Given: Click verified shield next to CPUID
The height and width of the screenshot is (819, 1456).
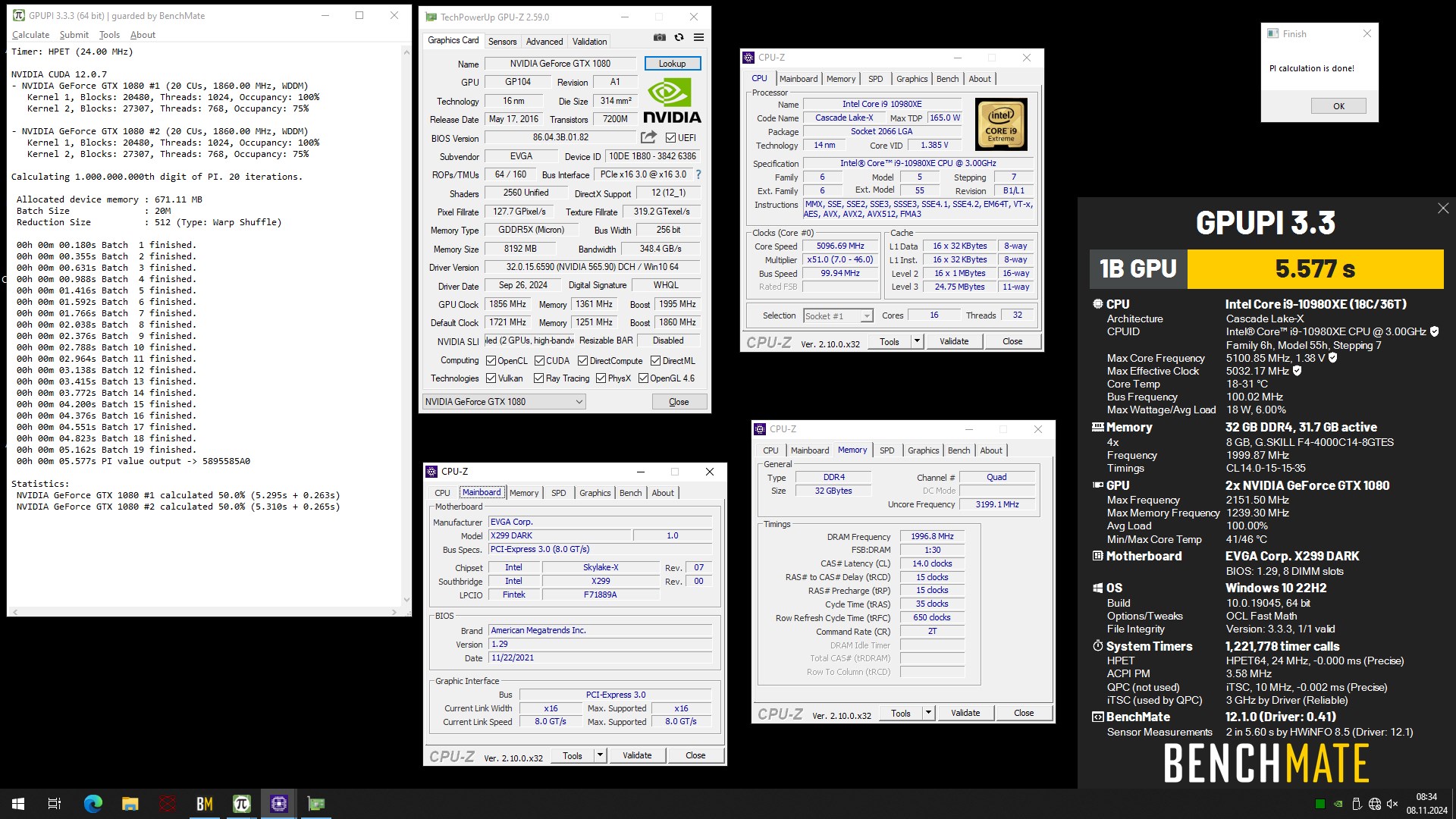Looking at the screenshot, I should pos(1435,331).
